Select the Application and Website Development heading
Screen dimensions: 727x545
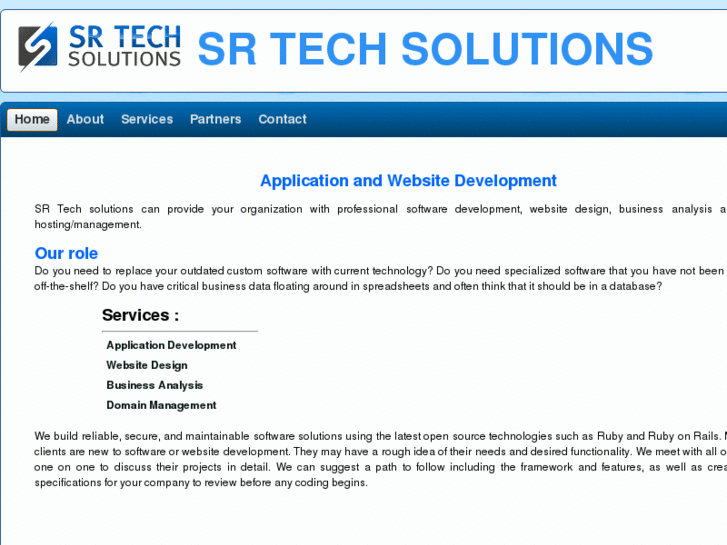408,180
